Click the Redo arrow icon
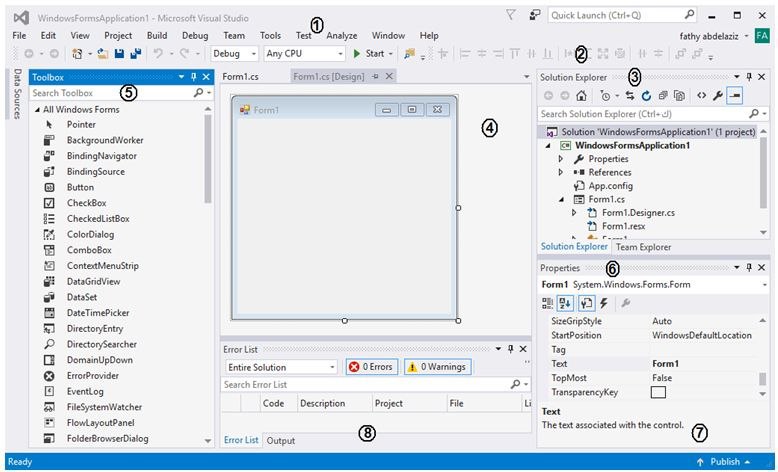This screenshot has width=778, height=472. (x=185, y=54)
